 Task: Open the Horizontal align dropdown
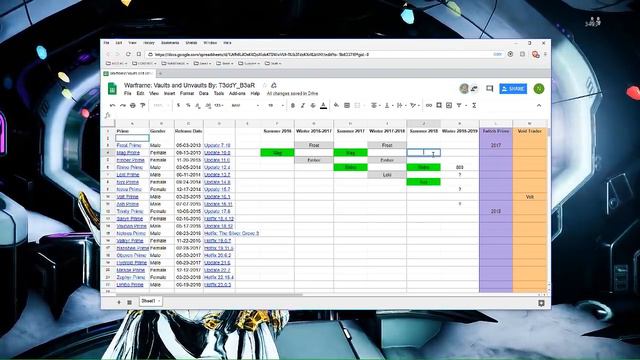(x=375, y=105)
